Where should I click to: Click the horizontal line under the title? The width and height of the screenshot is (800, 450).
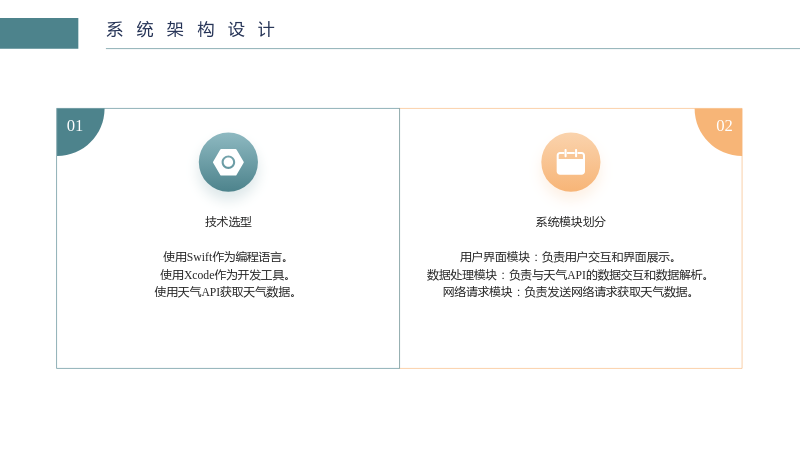453,48
